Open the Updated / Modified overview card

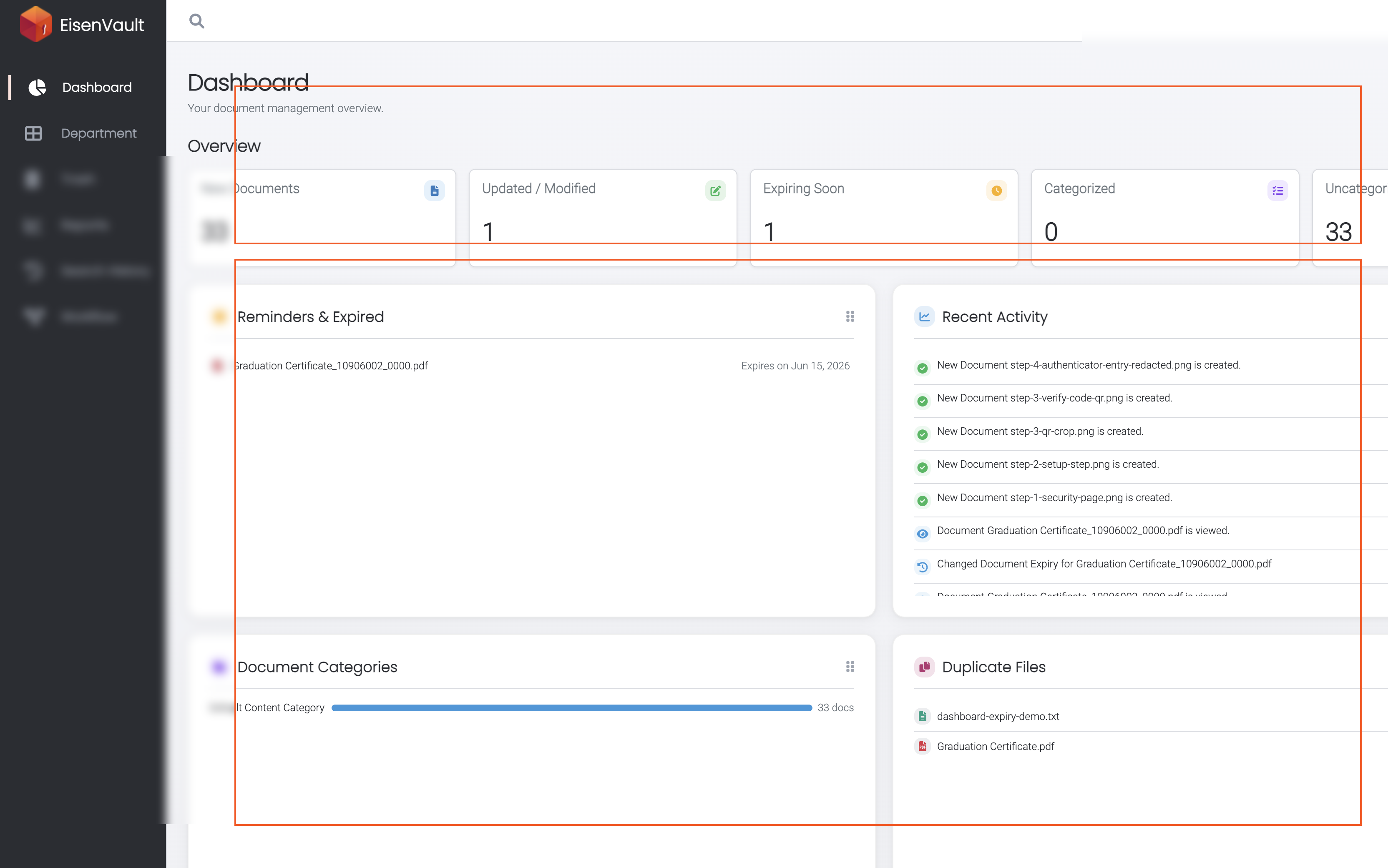[603, 218]
